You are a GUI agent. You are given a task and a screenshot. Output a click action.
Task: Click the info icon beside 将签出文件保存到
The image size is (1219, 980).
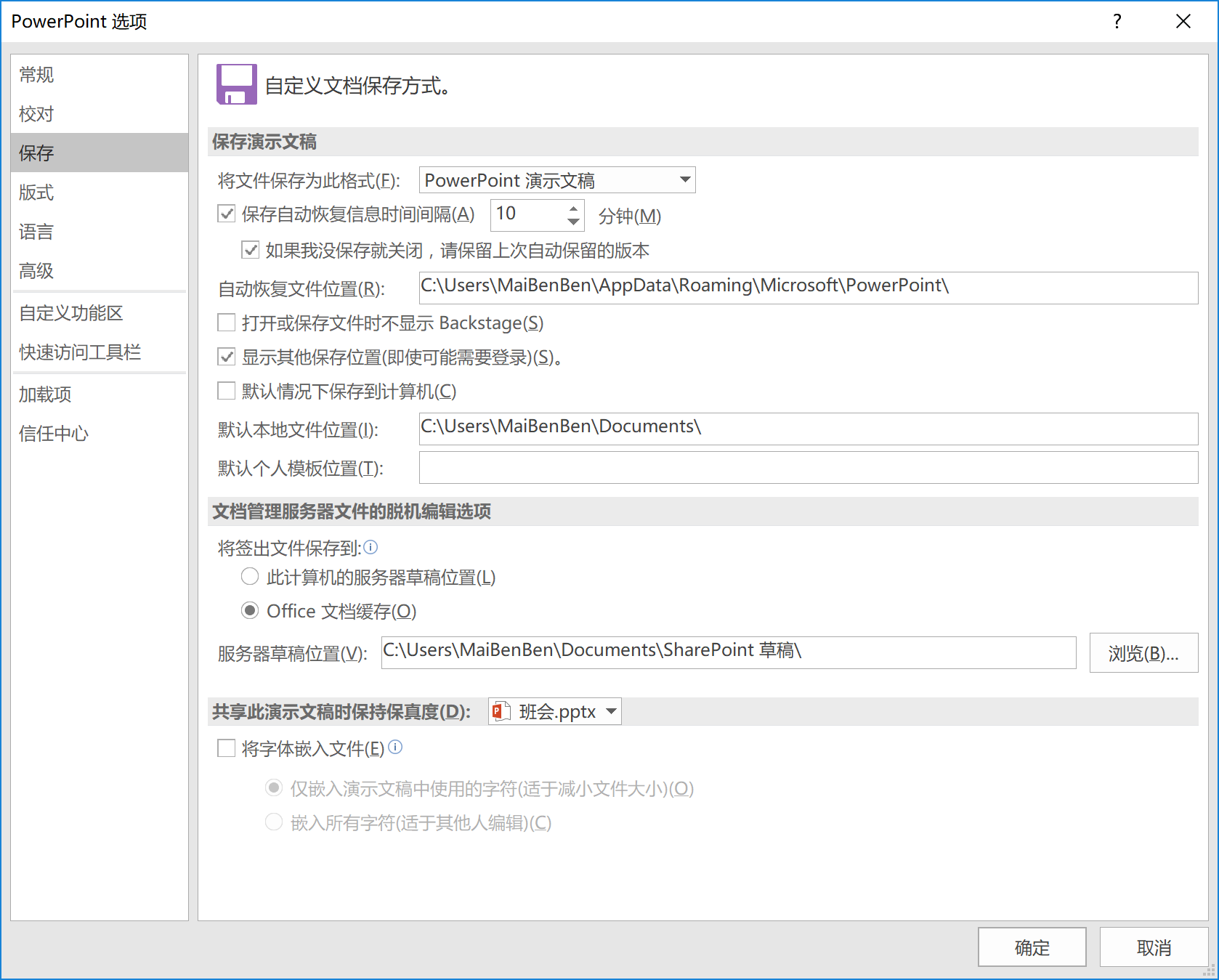click(x=370, y=547)
